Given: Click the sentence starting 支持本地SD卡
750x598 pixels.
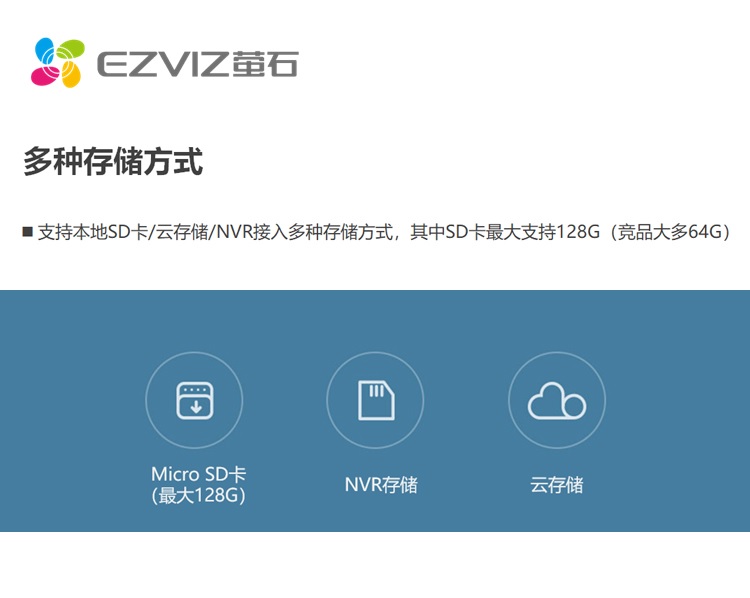Looking at the screenshot, I should click(x=384, y=232).
